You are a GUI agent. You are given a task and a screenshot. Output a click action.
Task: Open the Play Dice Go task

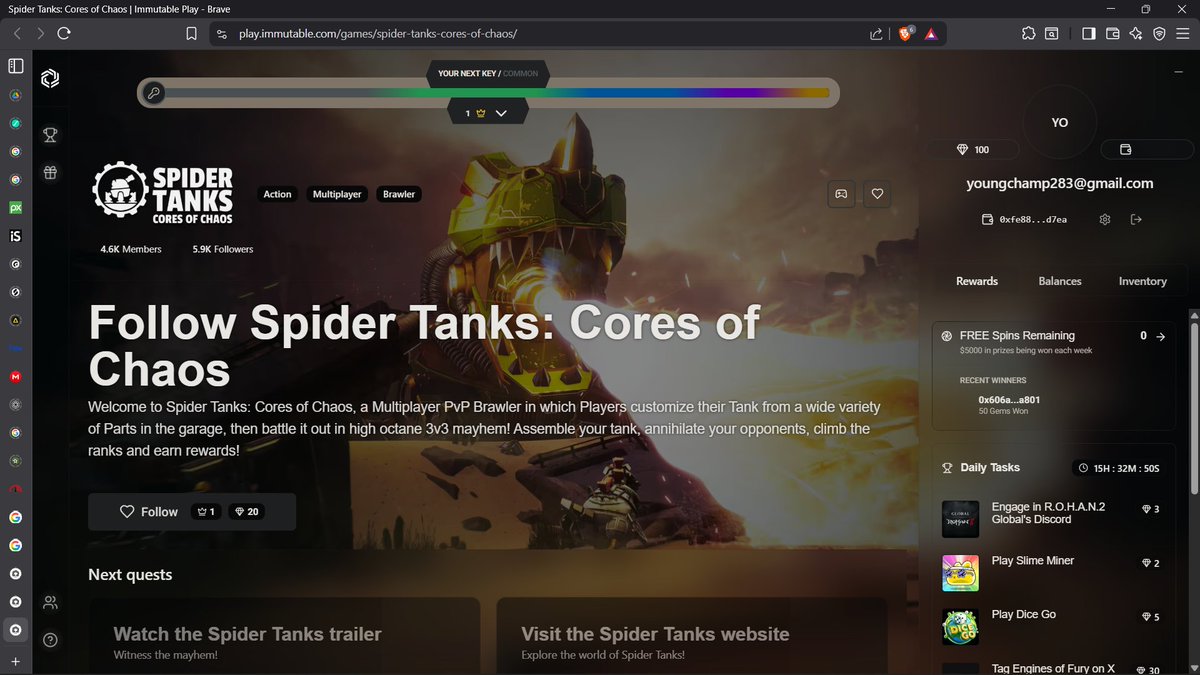1054,627
